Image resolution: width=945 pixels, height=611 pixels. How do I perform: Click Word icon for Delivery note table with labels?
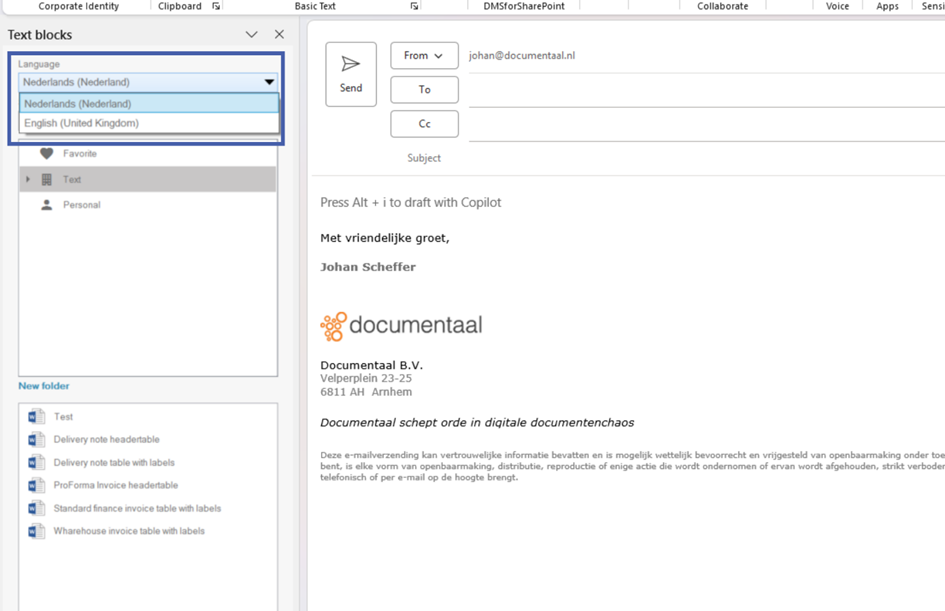(36, 462)
